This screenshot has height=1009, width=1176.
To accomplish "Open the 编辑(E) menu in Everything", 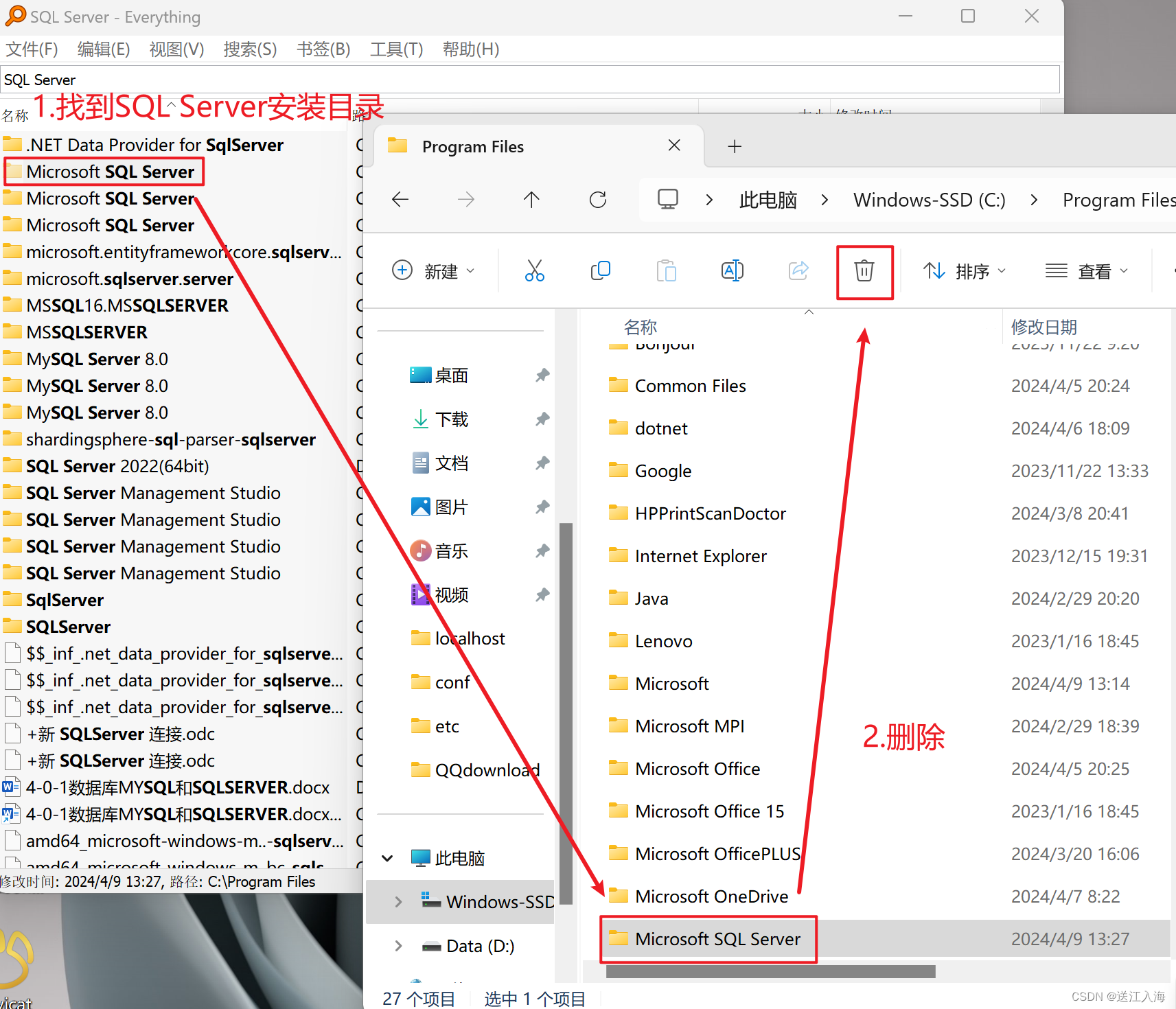I will coord(104,49).
